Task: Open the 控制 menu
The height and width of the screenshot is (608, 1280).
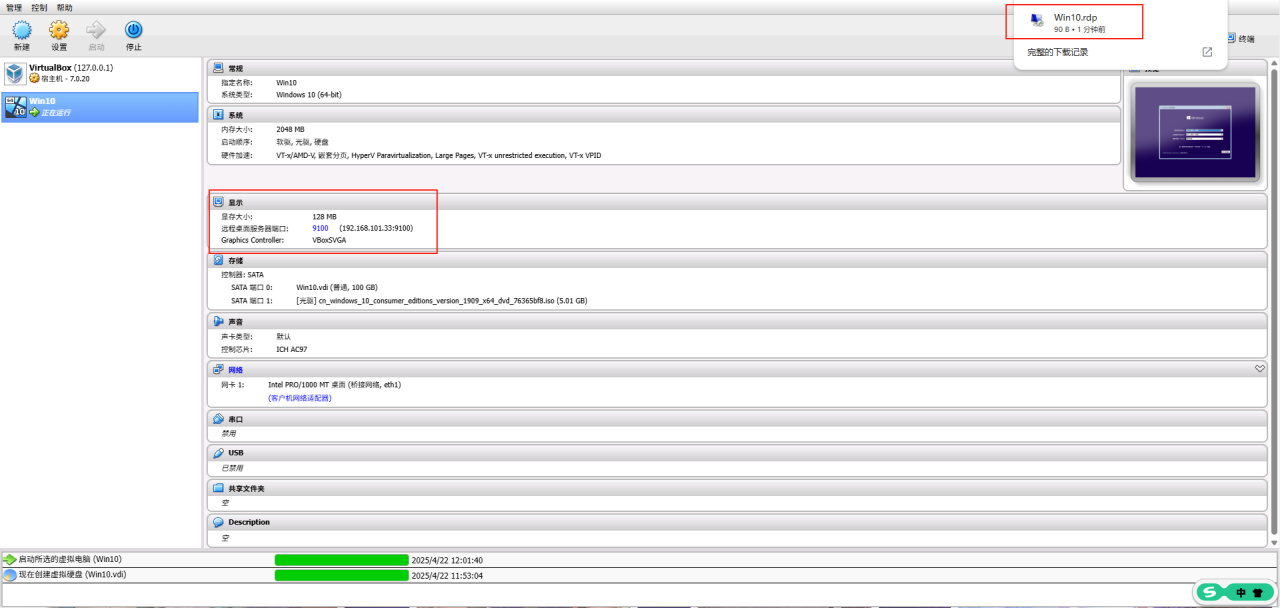Action: point(39,7)
